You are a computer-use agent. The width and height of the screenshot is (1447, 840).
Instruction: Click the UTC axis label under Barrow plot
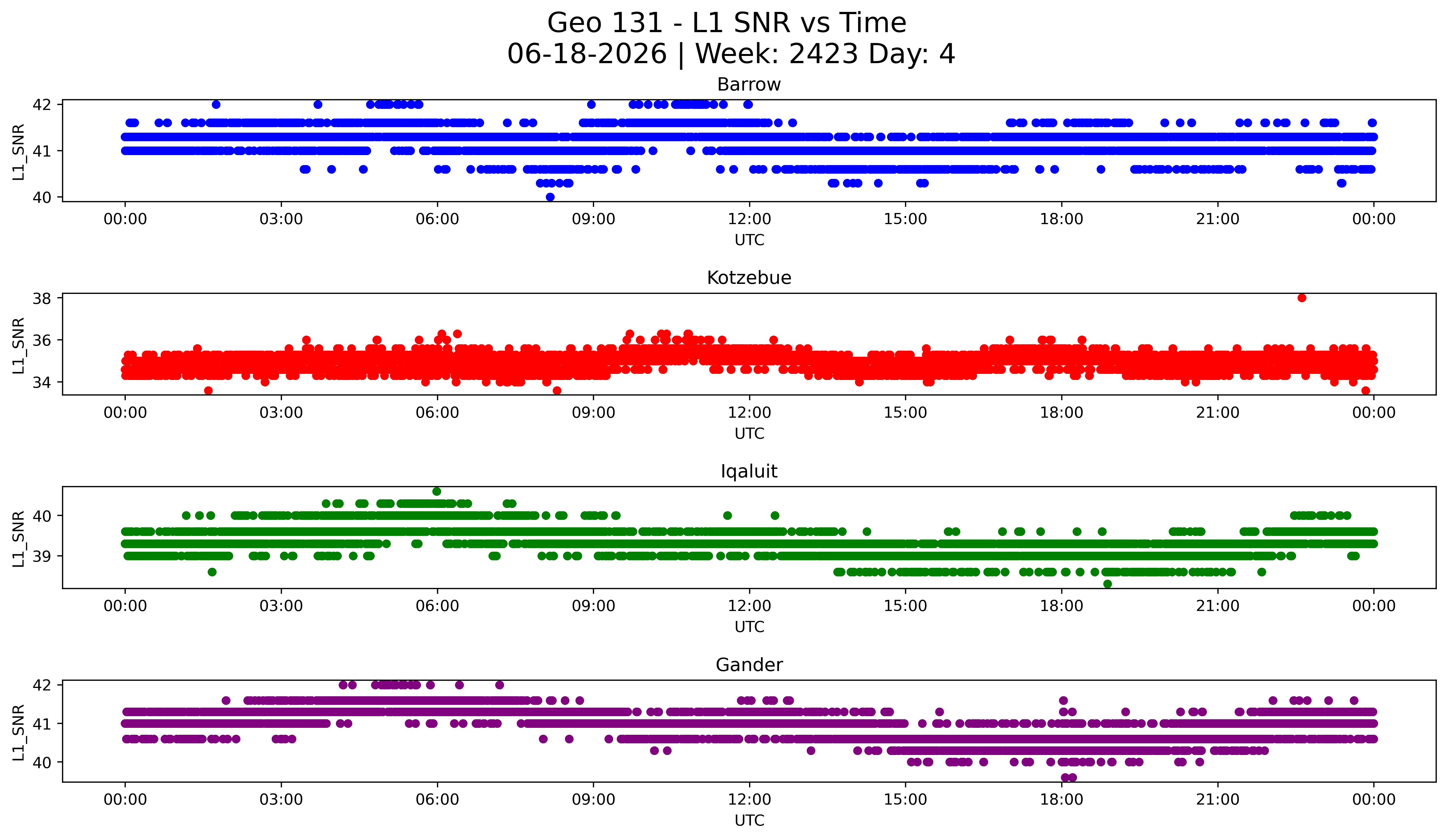749,240
